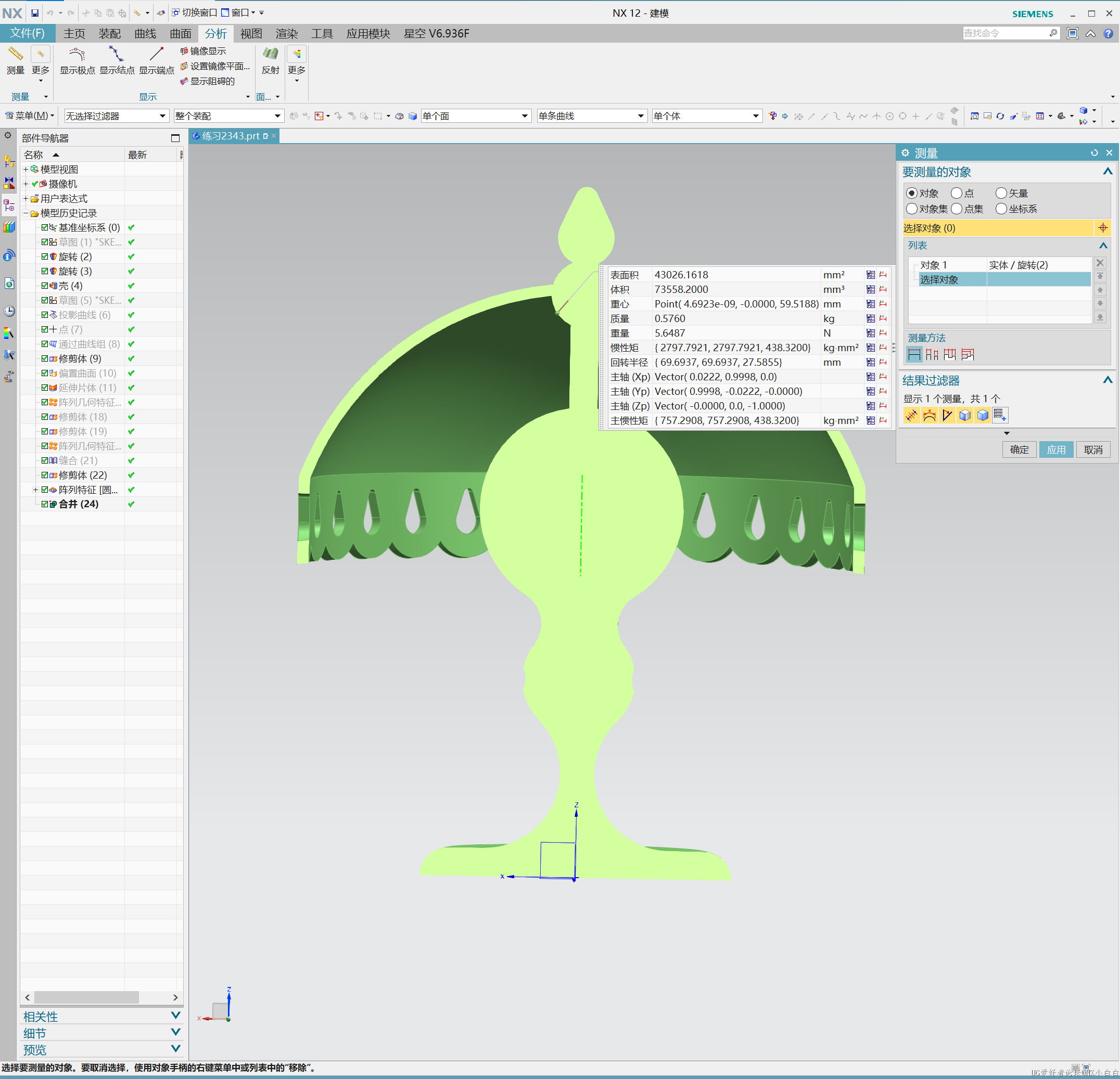The width and height of the screenshot is (1120, 1079).
Task: Open the 单个面 dropdown
Action: (476, 116)
